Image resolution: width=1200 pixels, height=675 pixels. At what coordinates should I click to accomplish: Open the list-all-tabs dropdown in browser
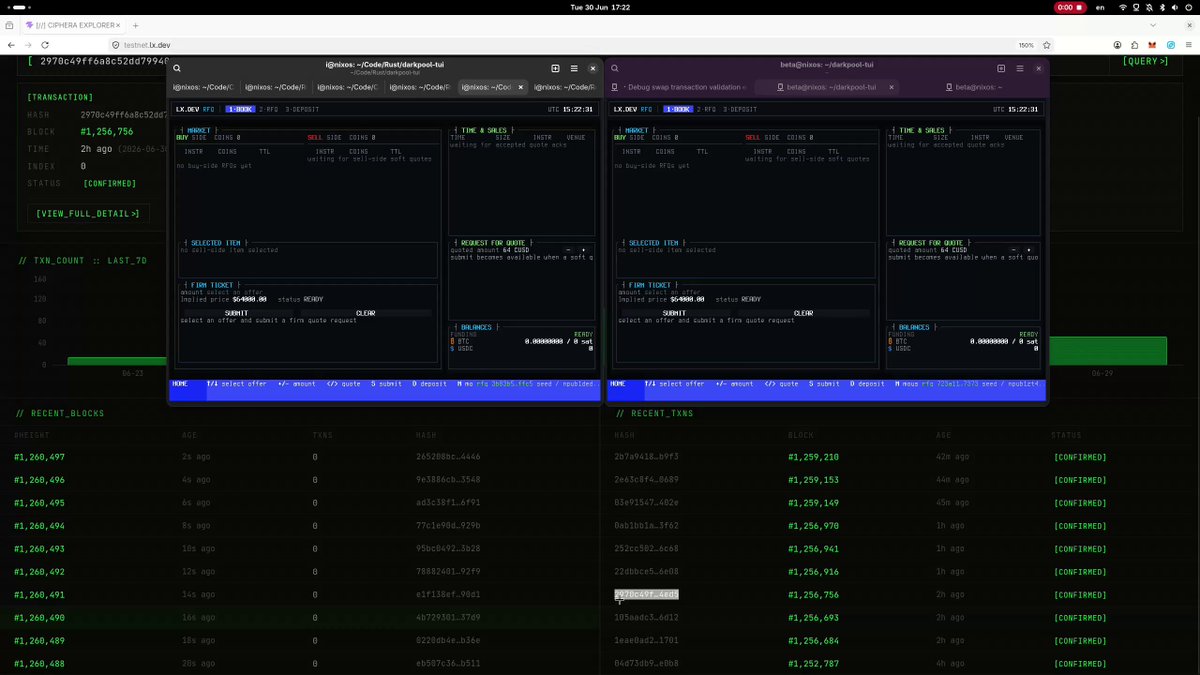pyautogui.click(x=1154, y=24)
